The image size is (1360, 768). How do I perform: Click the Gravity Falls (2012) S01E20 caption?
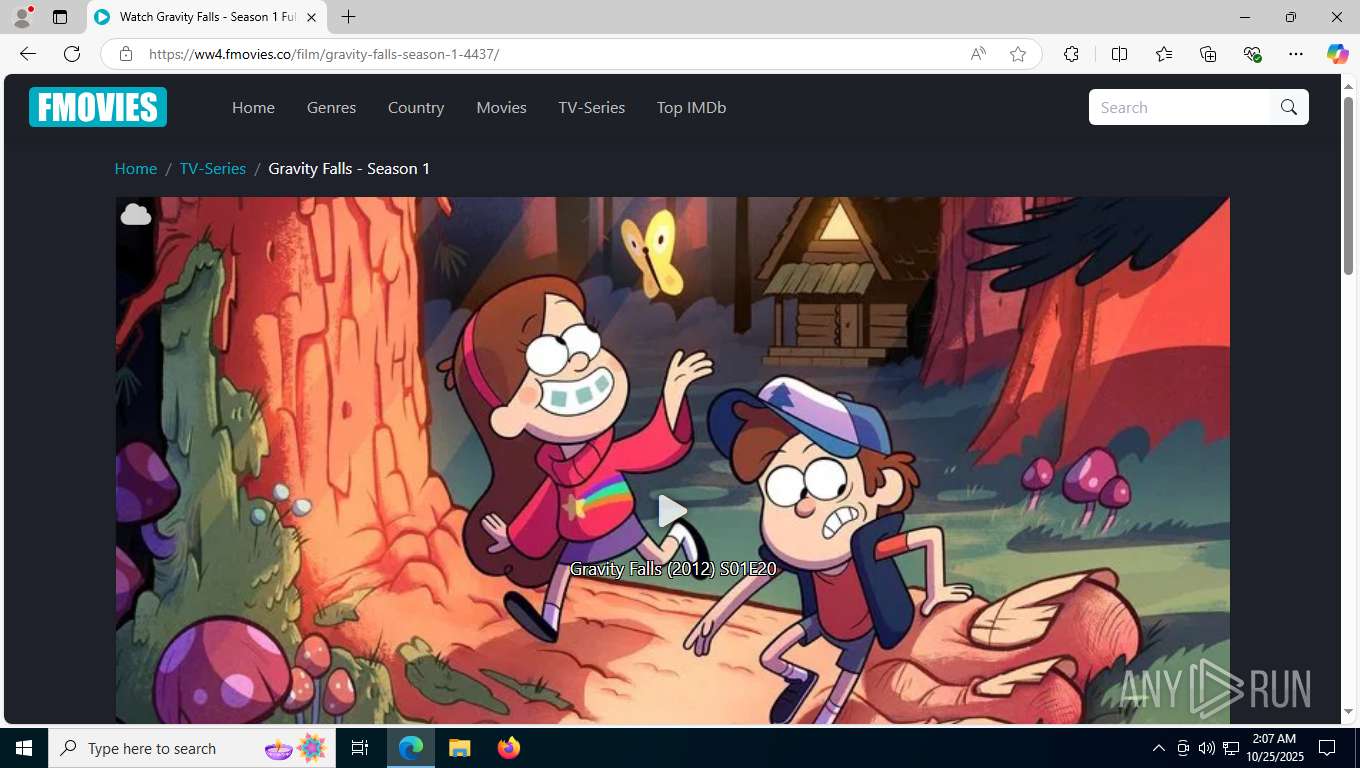click(x=673, y=568)
